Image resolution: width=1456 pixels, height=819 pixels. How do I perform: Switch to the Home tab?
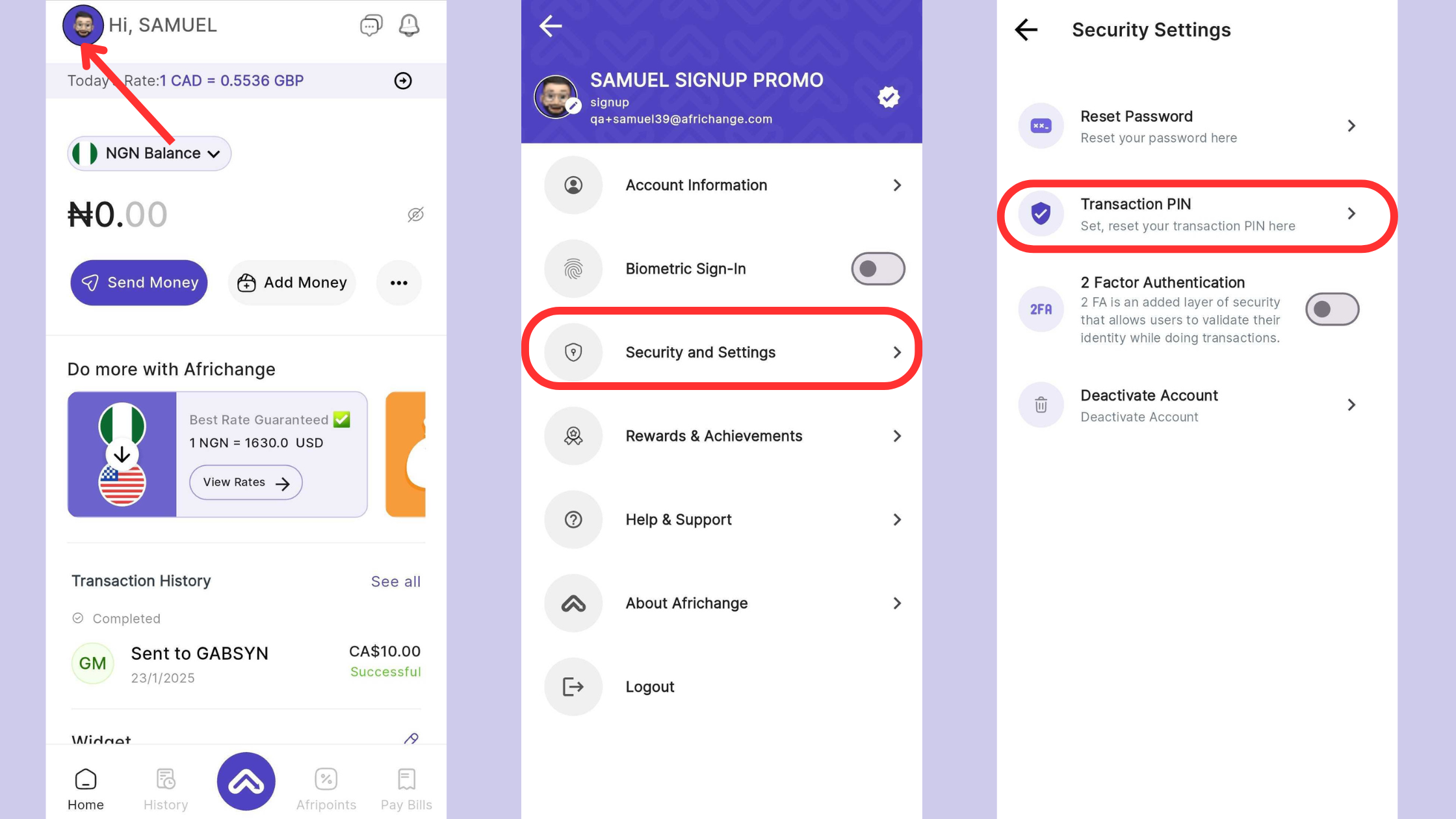tap(86, 789)
